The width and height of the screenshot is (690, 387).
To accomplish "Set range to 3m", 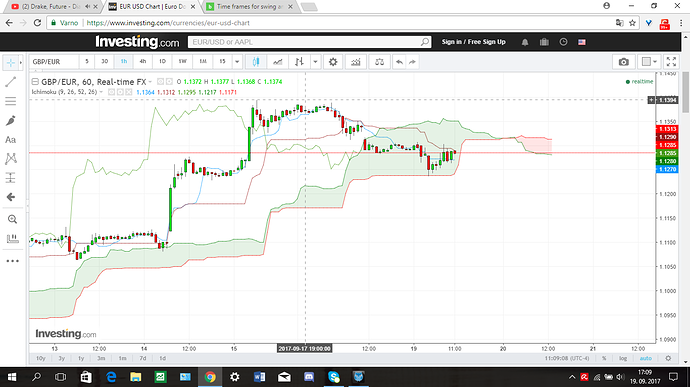I will pyautogui.click(x=101, y=358).
